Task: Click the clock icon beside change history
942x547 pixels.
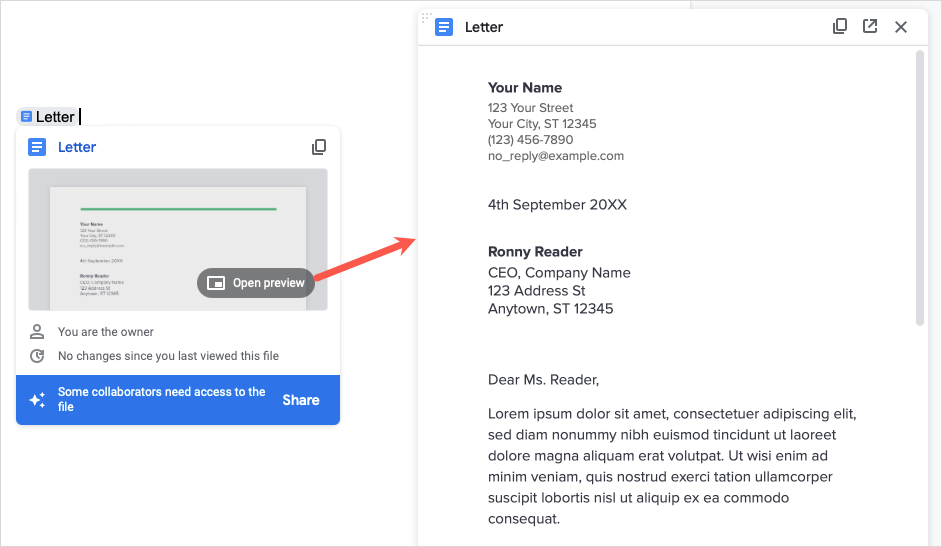Action: [37, 356]
